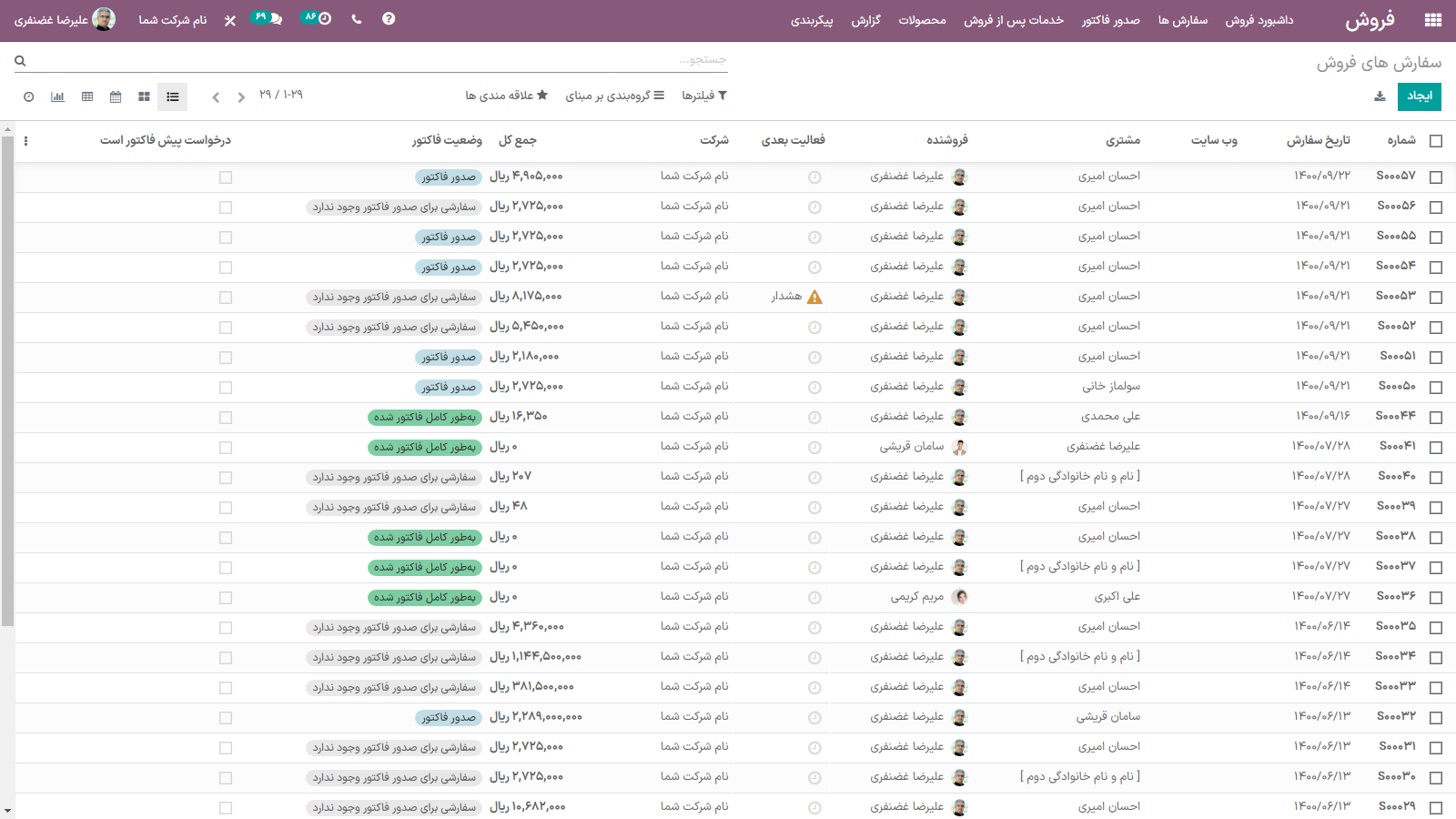This screenshot has height=819, width=1456.
Task: Open the activity clock view
Action: point(28,96)
